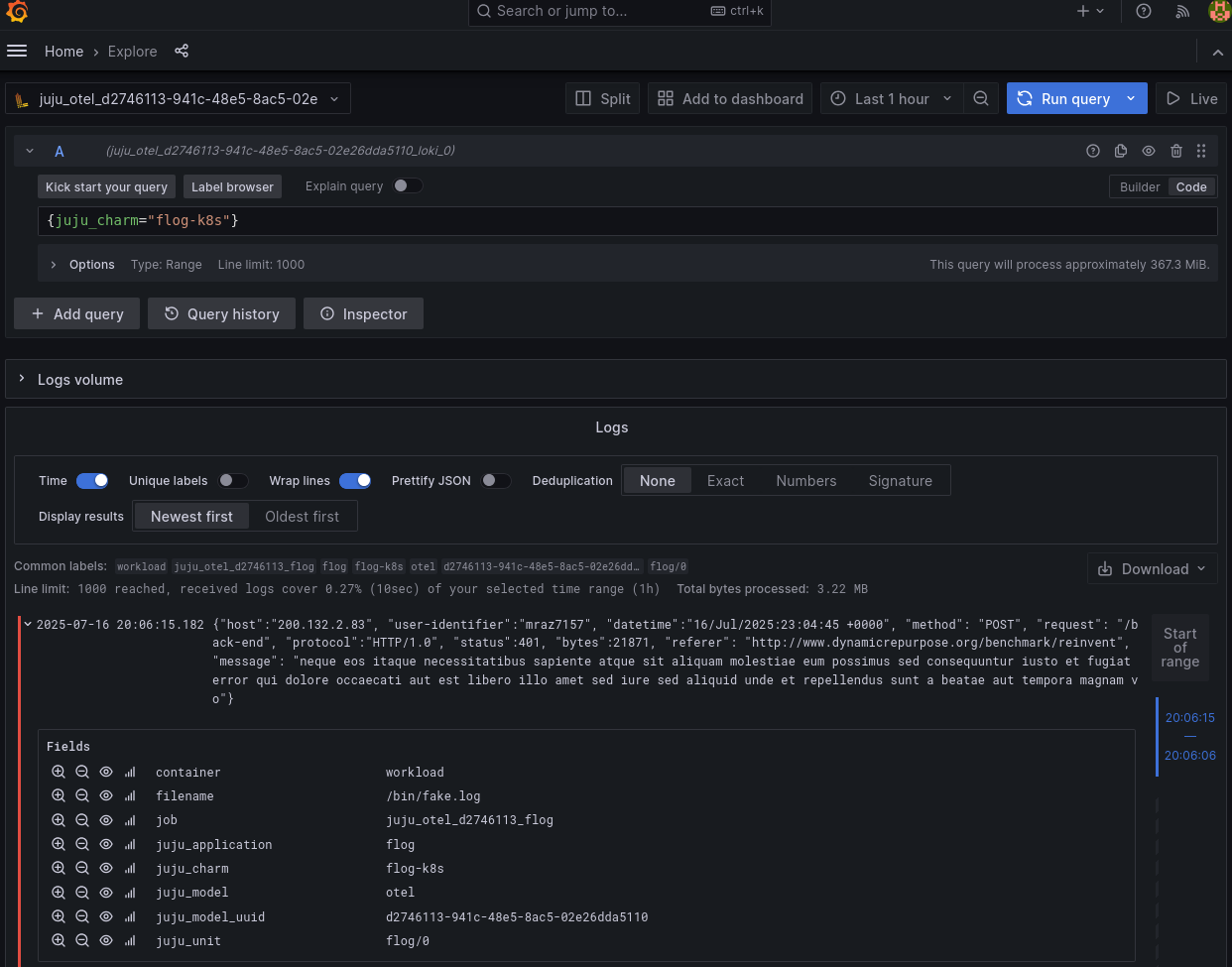Duplicate query A with the copy icon
This screenshot has width=1232, height=967.
click(1121, 151)
